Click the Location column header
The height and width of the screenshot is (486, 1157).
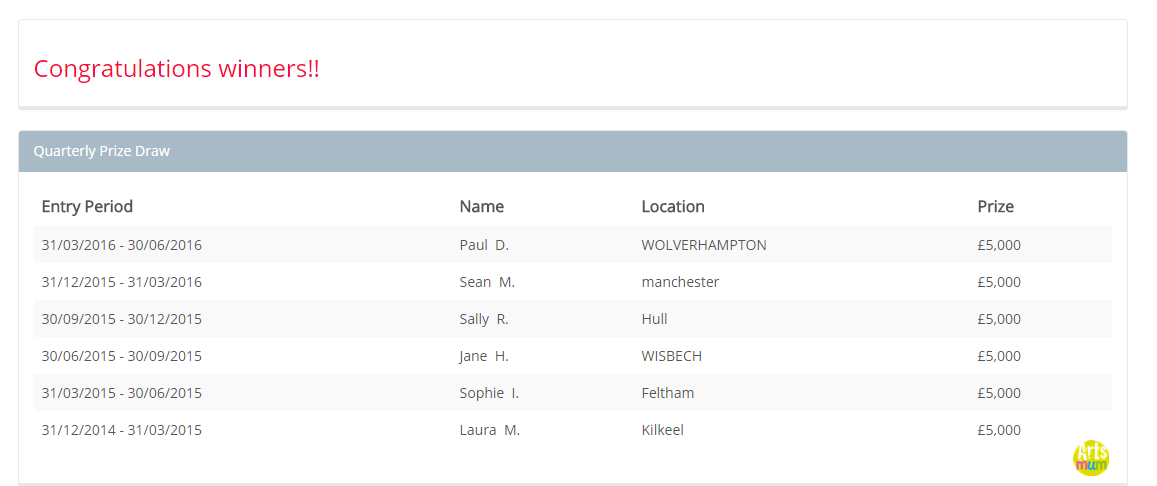(673, 206)
